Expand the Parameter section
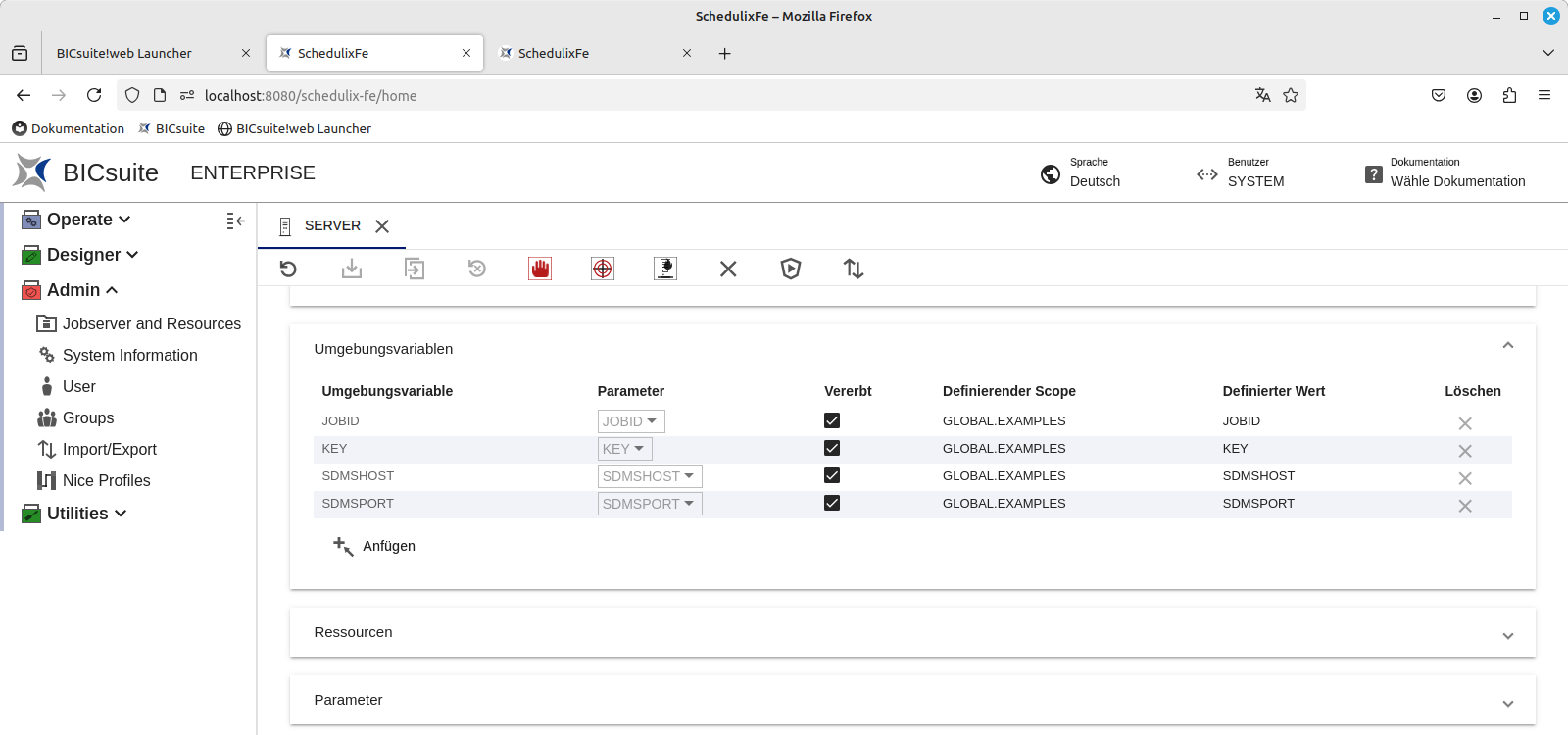Viewport: 1568px width, 735px height. [1508, 704]
